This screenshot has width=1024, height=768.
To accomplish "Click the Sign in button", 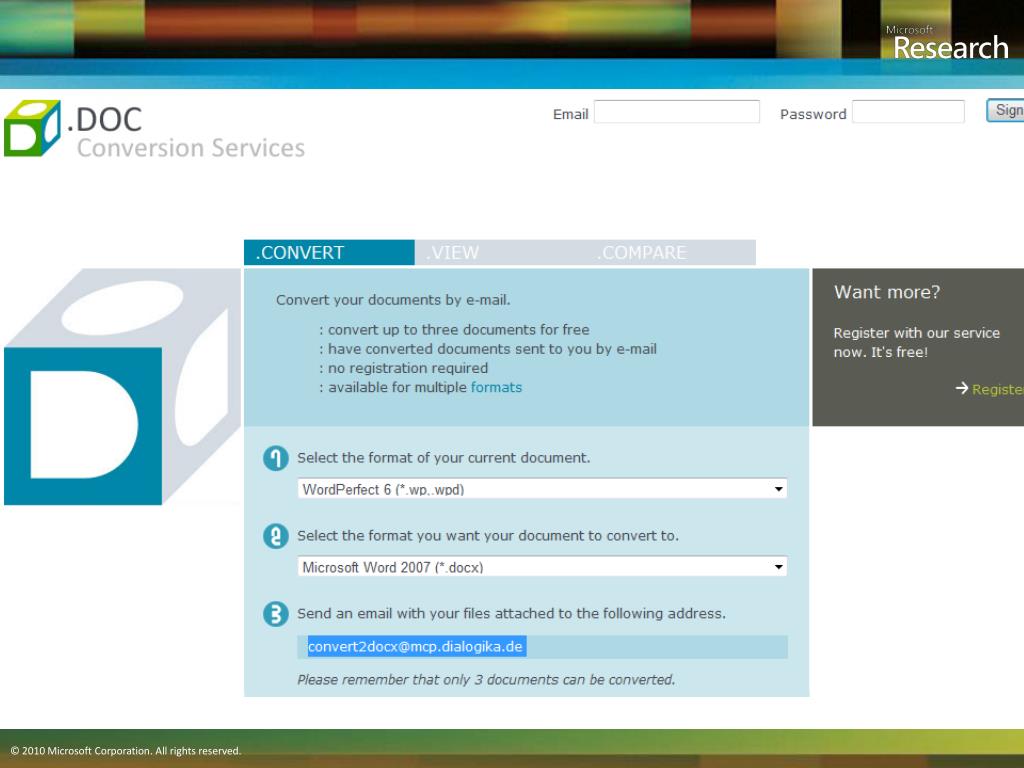I will [1006, 110].
